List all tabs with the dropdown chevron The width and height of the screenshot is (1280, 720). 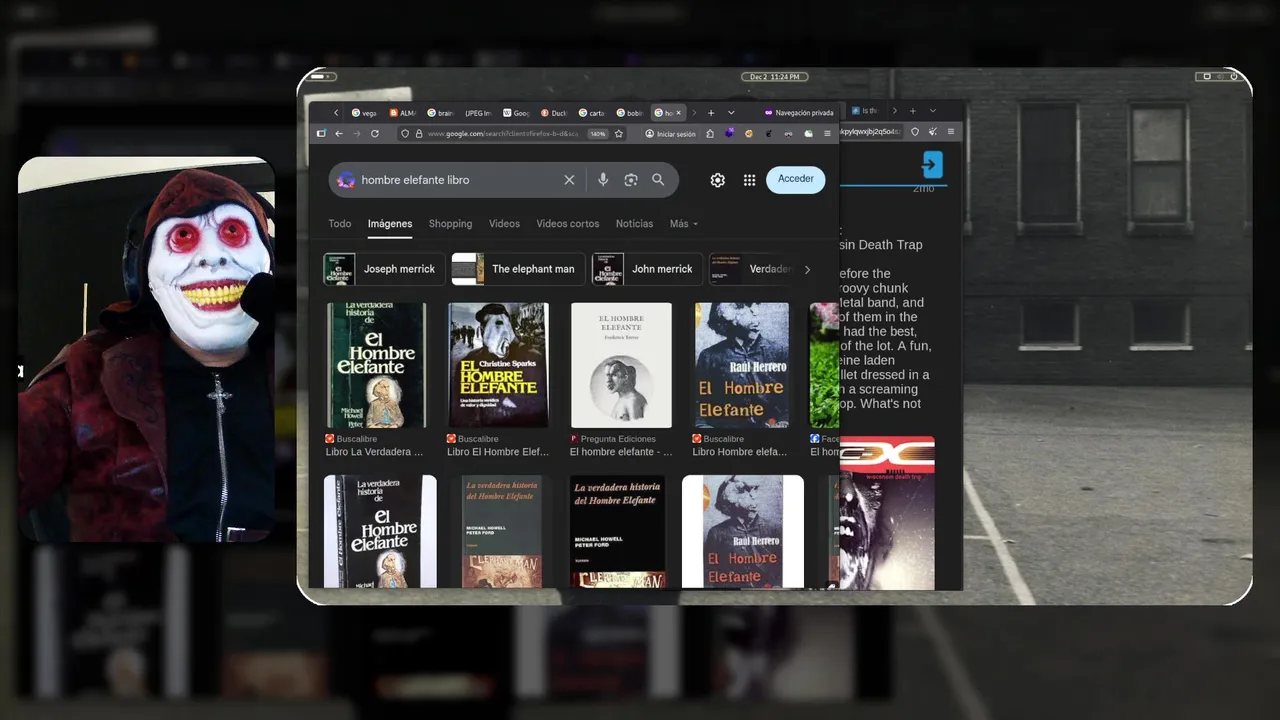[731, 112]
